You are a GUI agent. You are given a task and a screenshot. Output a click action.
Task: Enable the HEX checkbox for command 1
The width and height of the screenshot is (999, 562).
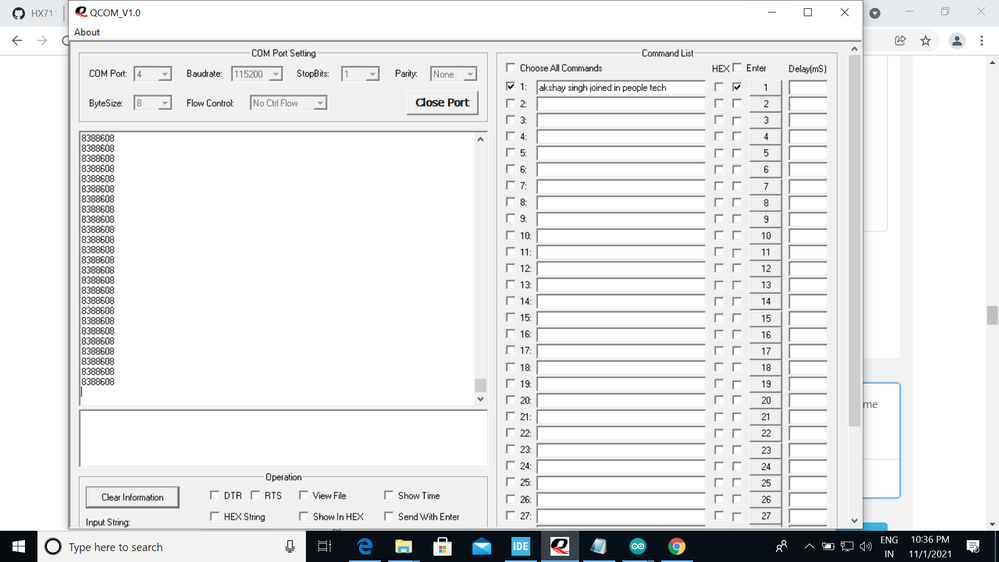[x=719, y=87]
